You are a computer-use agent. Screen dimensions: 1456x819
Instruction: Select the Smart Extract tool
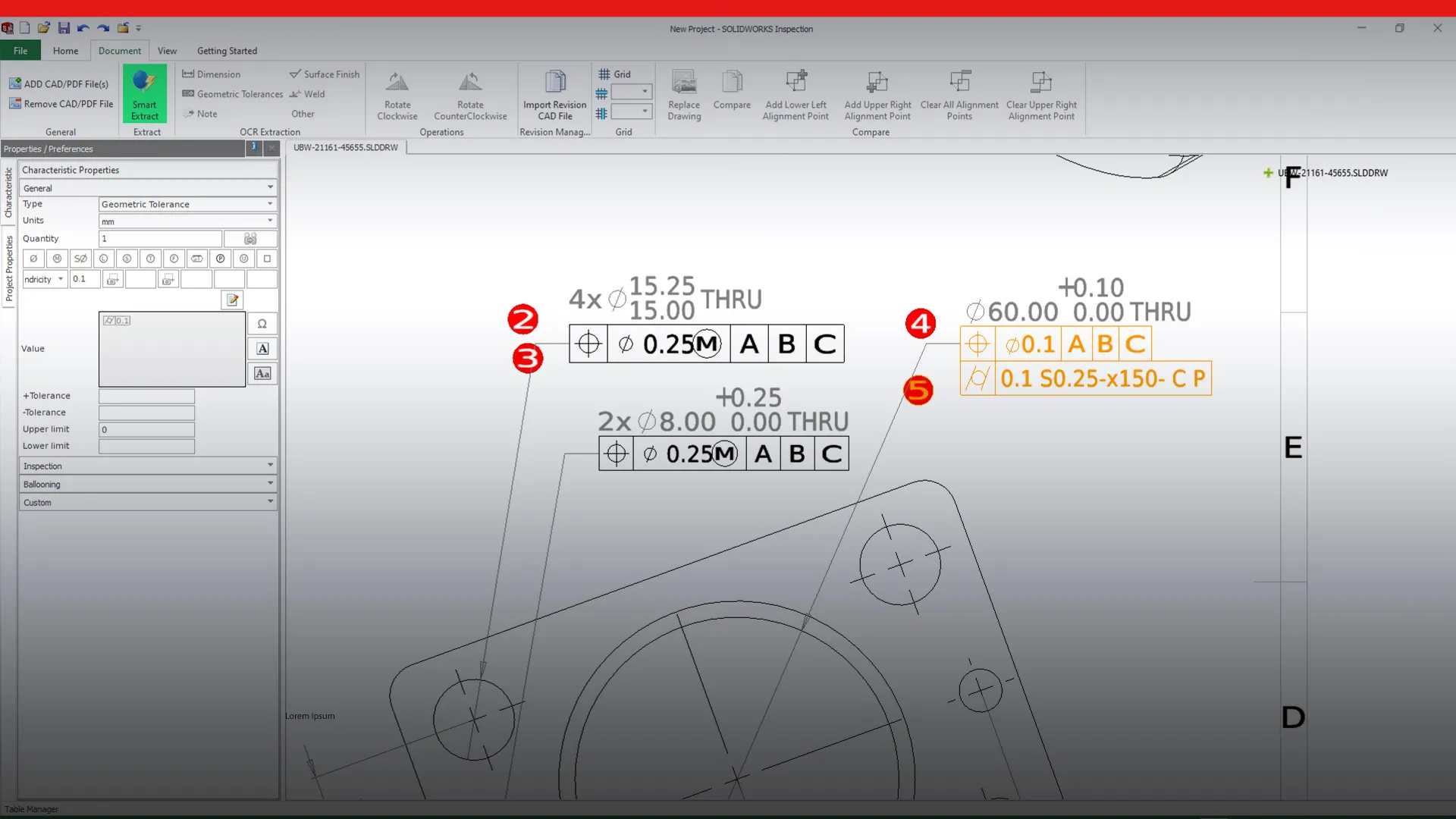(144, 94)
